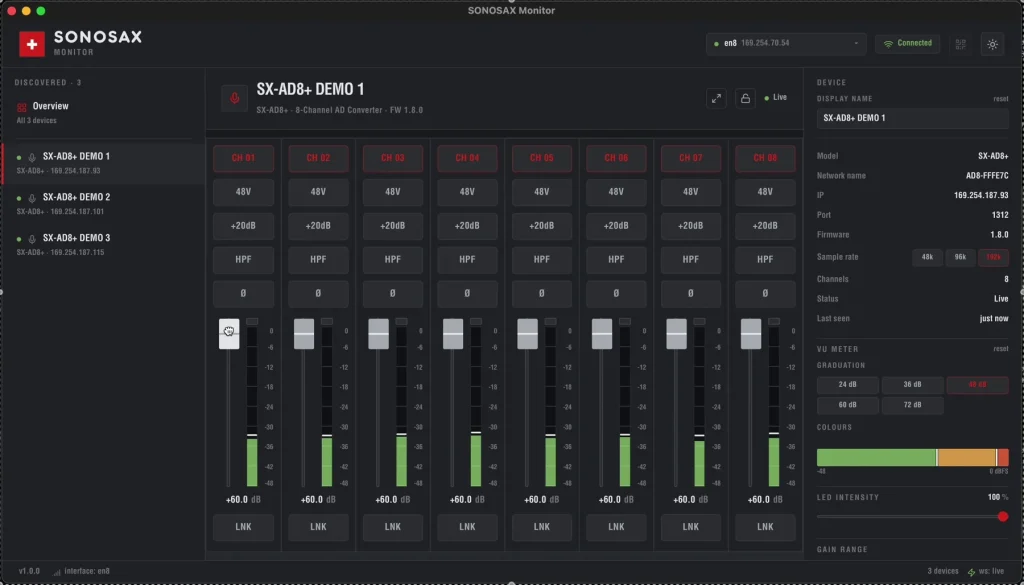Open the en8 network interface dropdown
This screenshot has width=1024, height=585.
(x=786, y=44)
